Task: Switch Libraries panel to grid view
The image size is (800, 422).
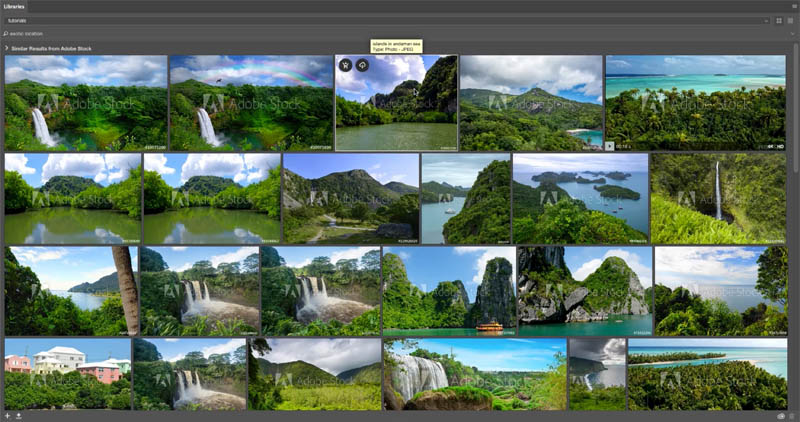Action: pos(779,21)
